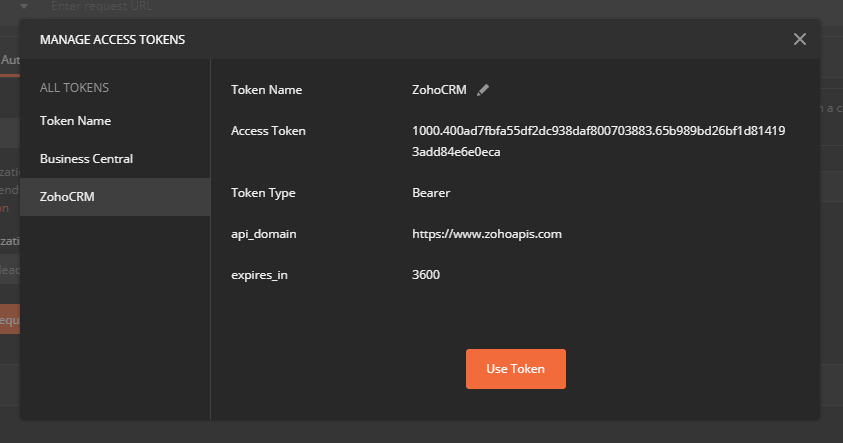Choose the 'Token Name' entry in the sidebar list

[75, 121]
